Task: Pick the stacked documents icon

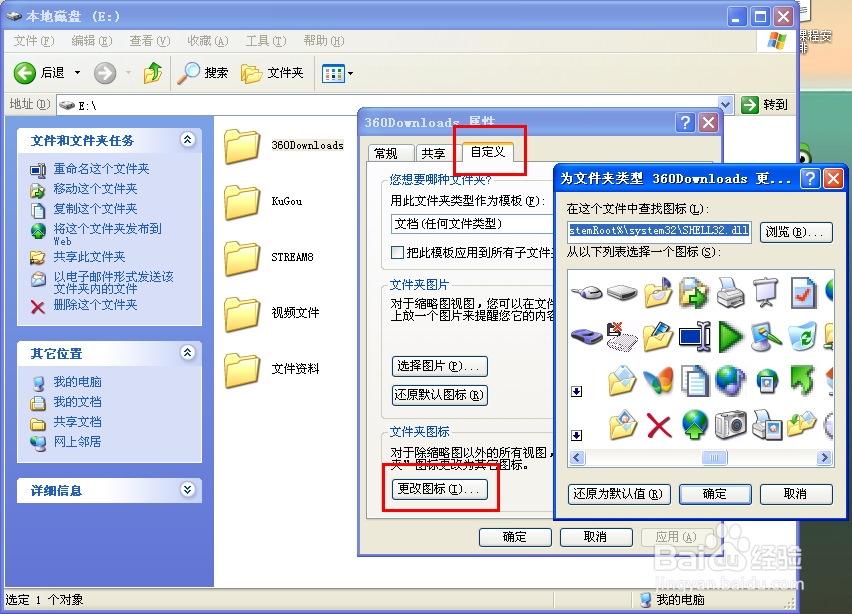Action: (x=694, y=380)
